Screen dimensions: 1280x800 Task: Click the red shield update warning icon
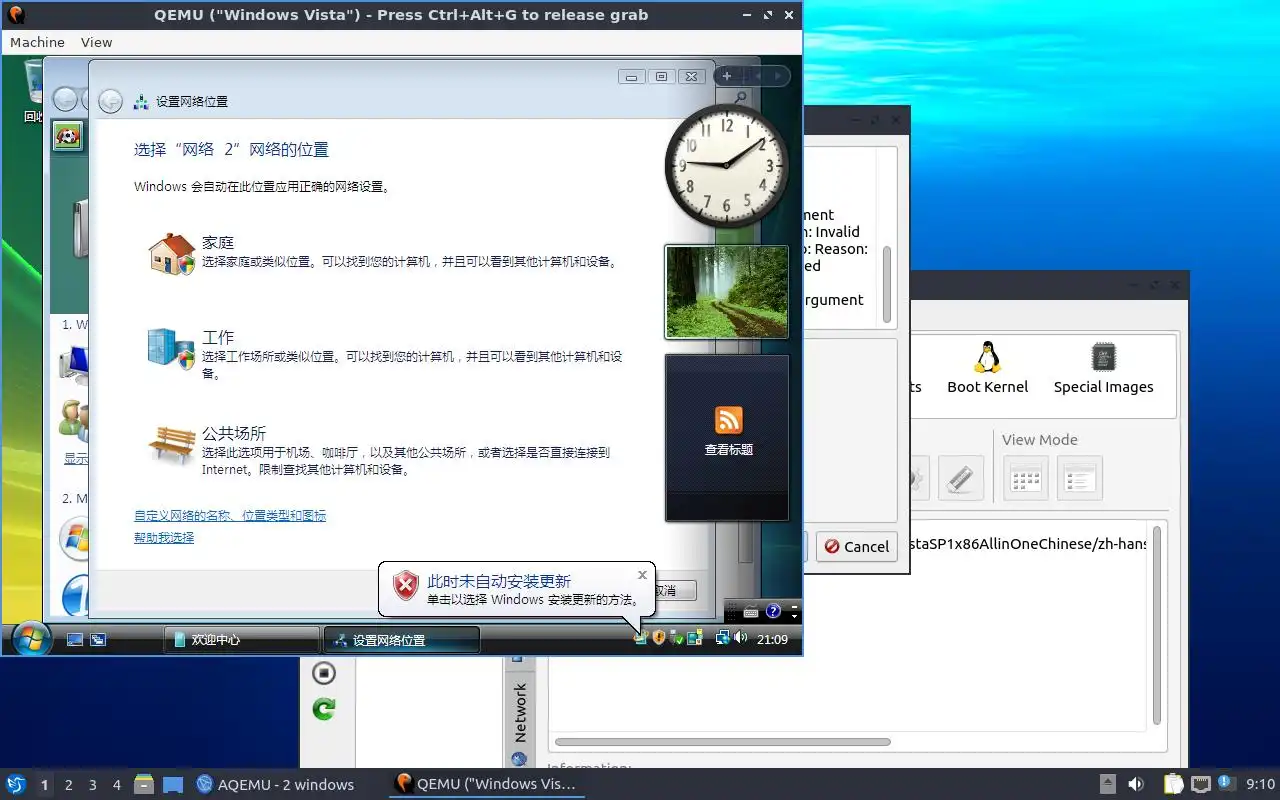pyautogui.click(x=405, y=587)
